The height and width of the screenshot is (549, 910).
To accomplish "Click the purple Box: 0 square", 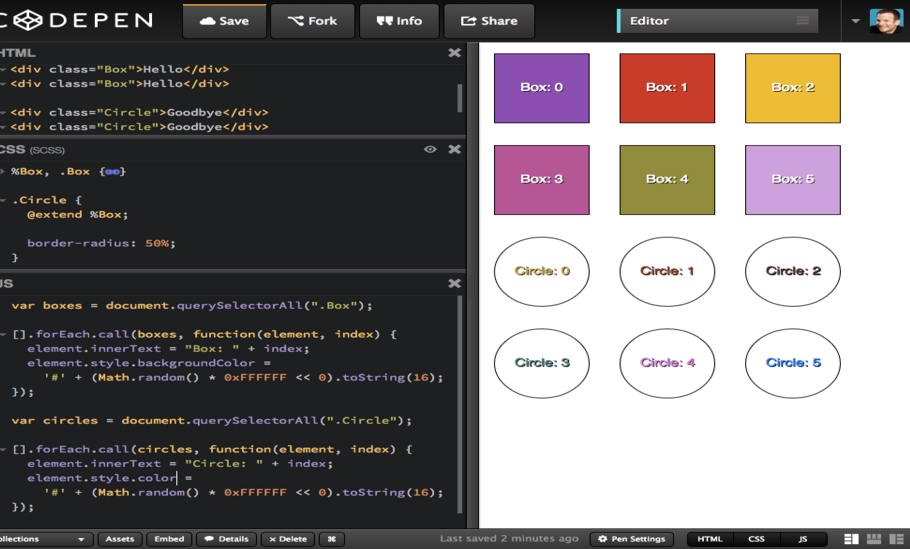I will 541,88.
